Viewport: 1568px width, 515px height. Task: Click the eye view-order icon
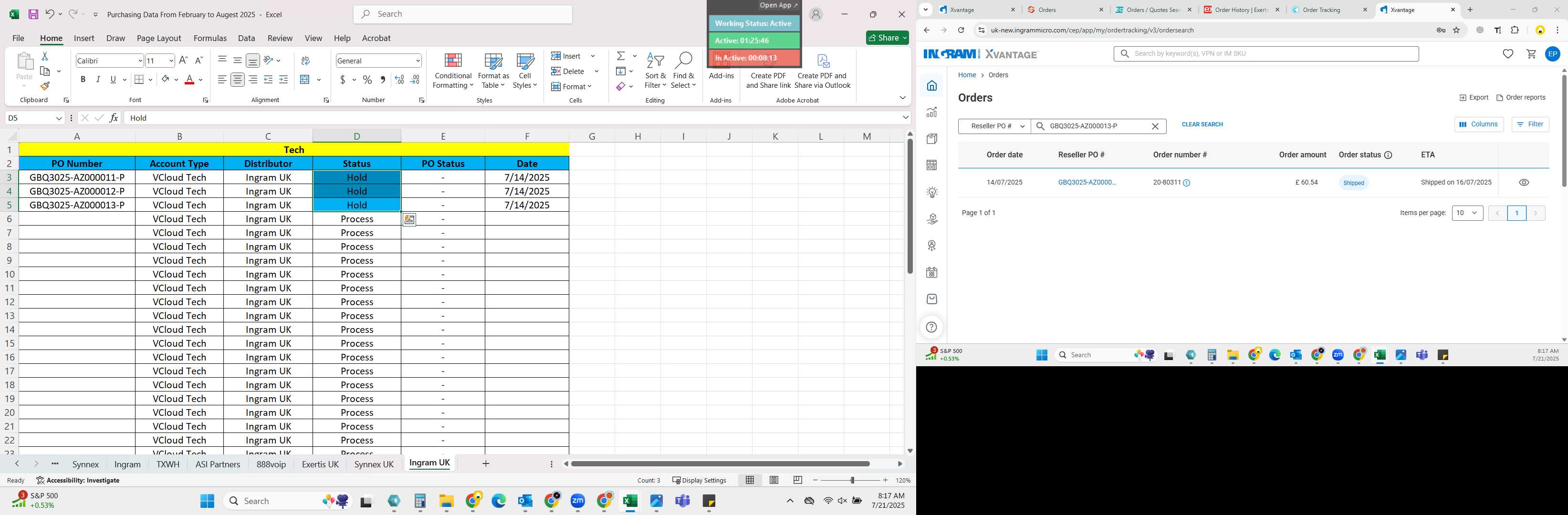pos(1524,183)
